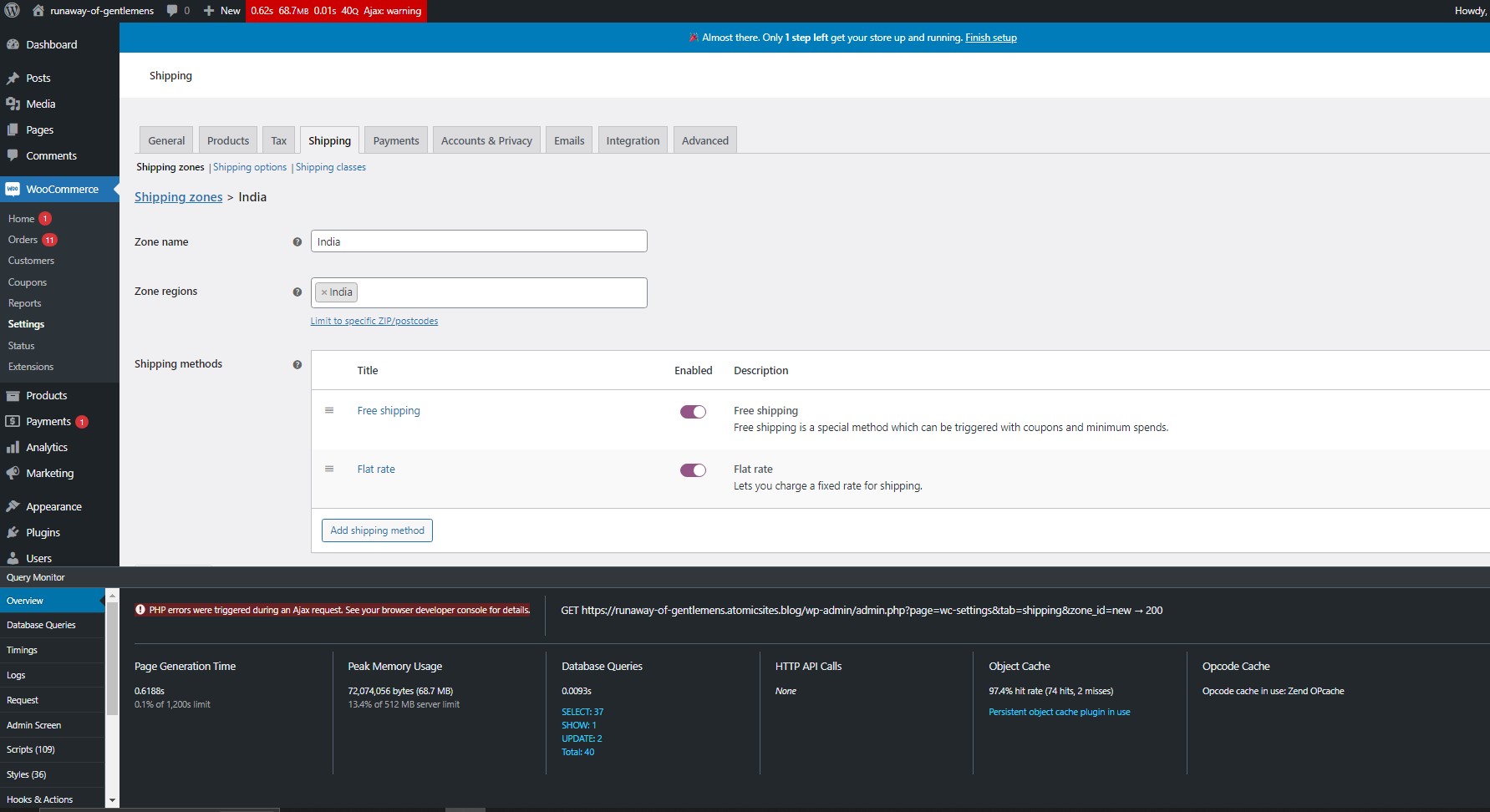Screen dimensions: 1490x812
Task: Click the Query Monitor menu scrollbar down arrow
Action: pos(112,800)
